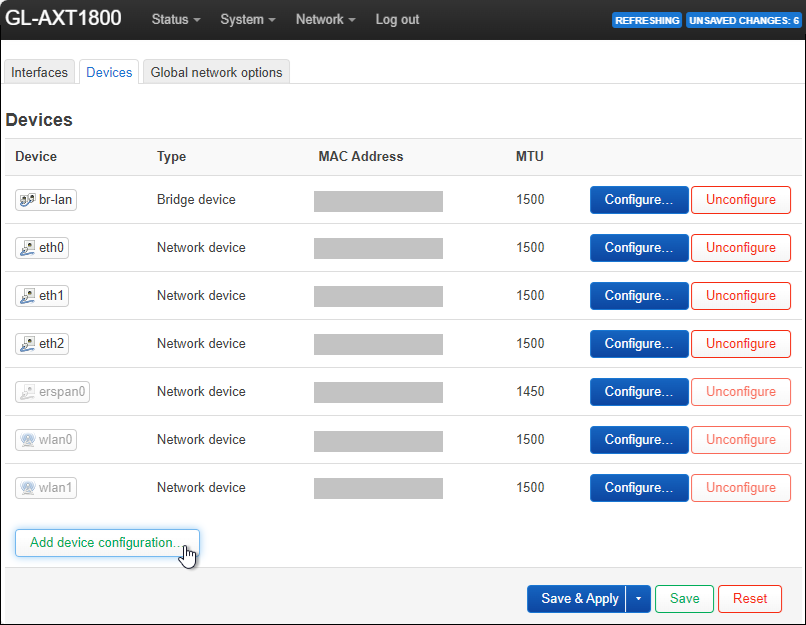Select the Devices tab

[x=109, y=72]
